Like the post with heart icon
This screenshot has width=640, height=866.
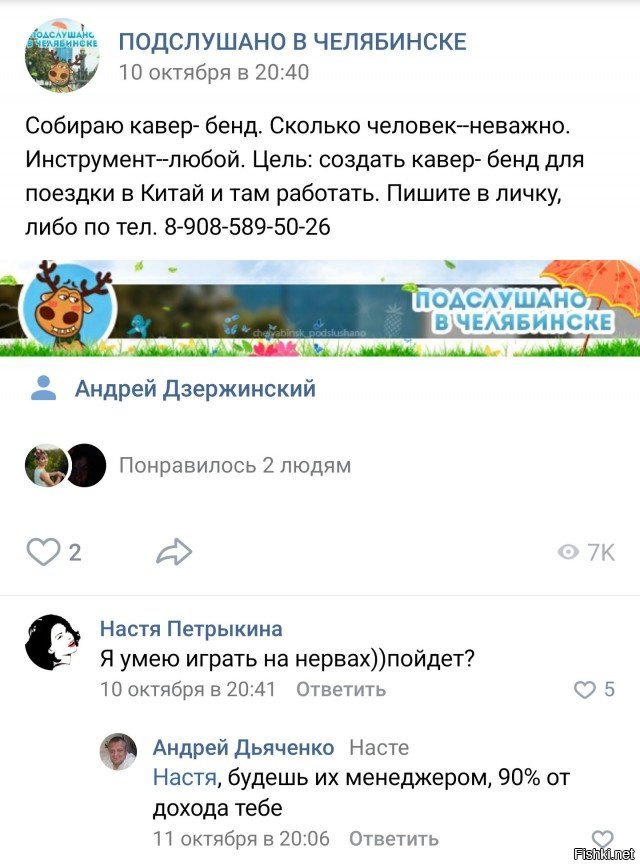(x=43, y=552)
